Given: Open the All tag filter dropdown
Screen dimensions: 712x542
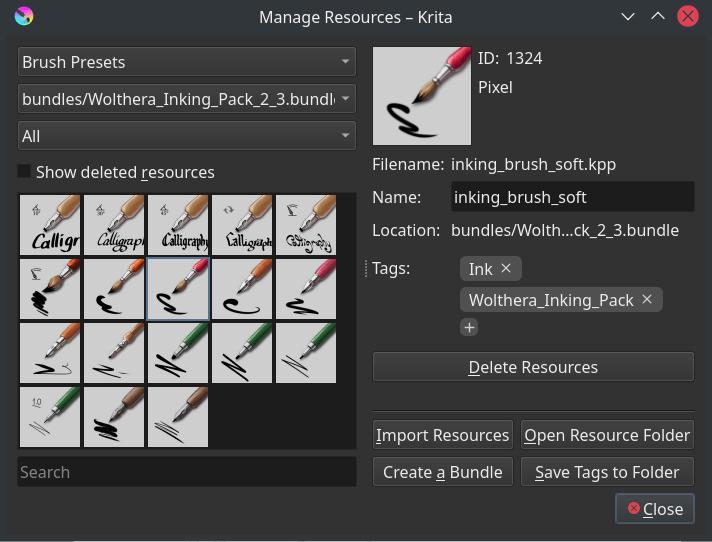Looking at the screenshot, I should 187,136.
